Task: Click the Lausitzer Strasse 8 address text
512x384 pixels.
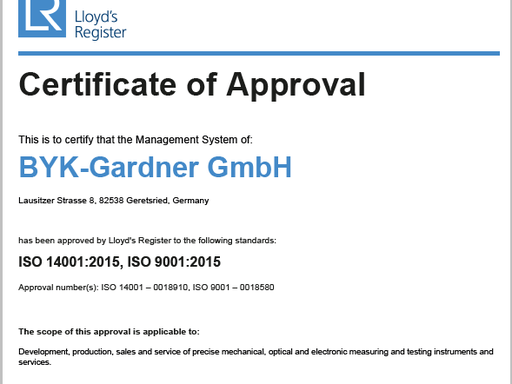Action: point(57,200)
